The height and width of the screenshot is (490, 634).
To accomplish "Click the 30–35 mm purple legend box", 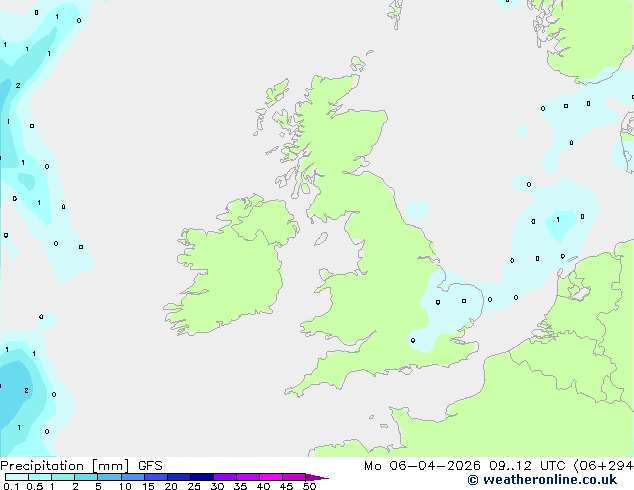I will click(x=224, y=477).
